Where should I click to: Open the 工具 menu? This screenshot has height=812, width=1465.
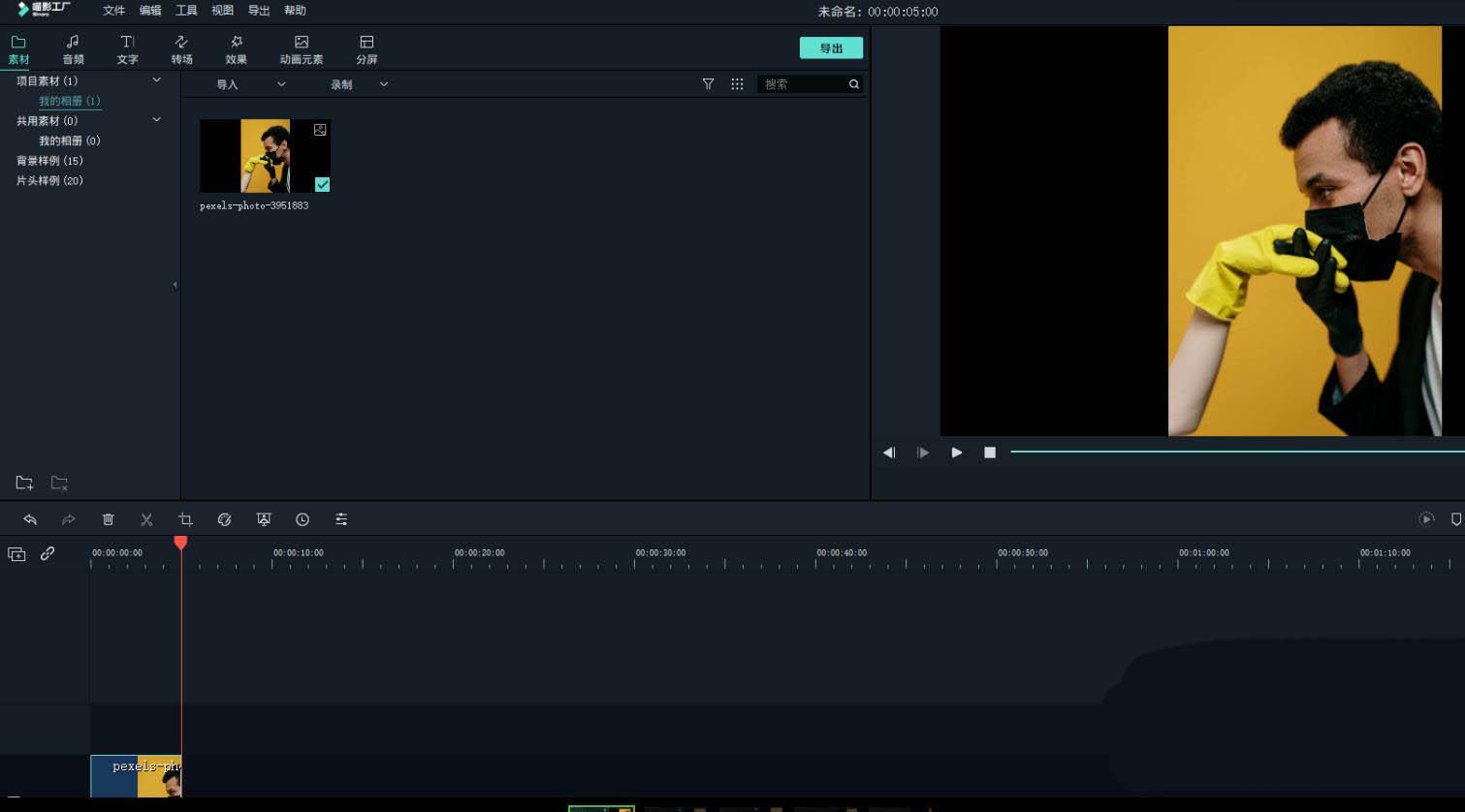tap(186, 11)
